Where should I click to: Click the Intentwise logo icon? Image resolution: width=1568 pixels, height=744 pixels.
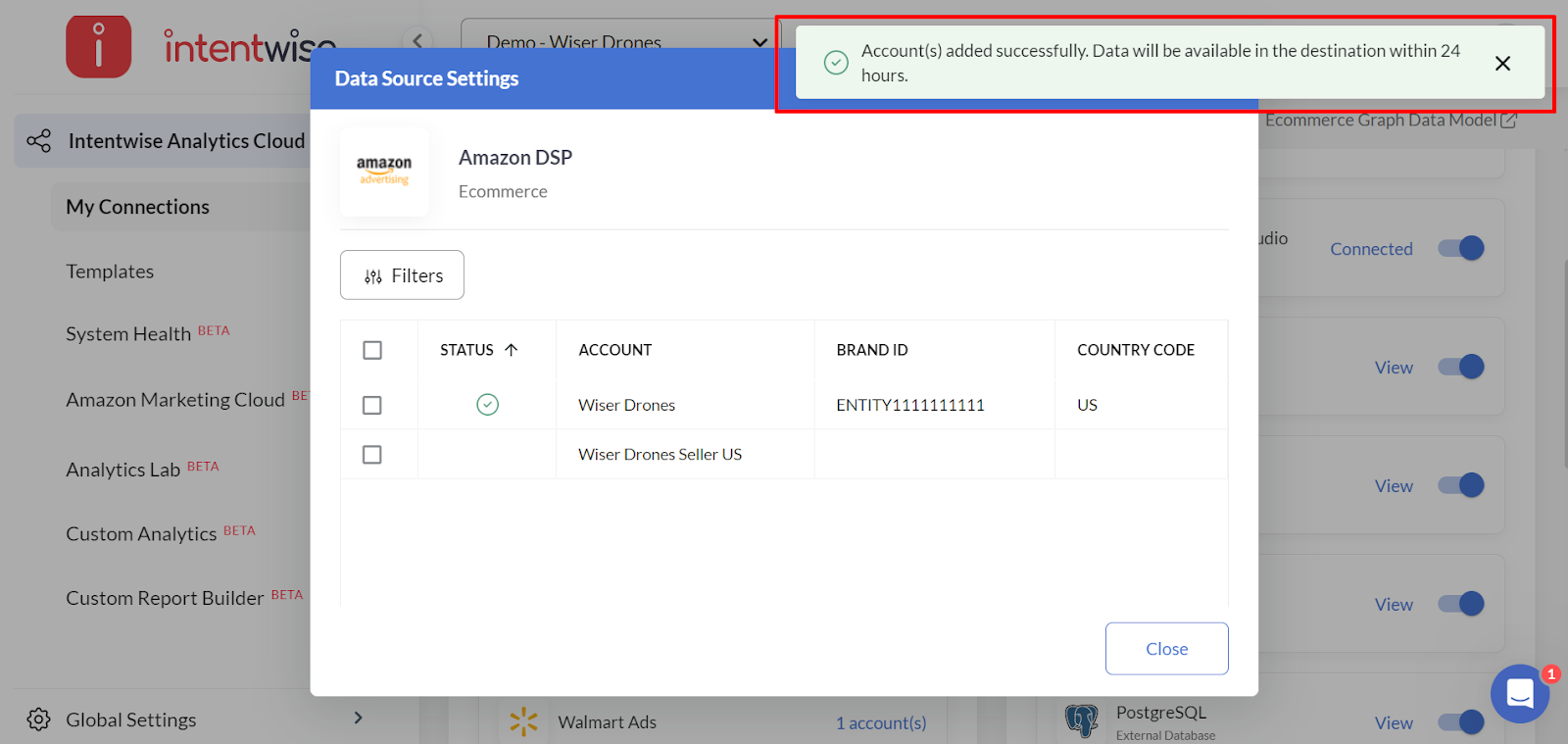[x=98, y=46]
